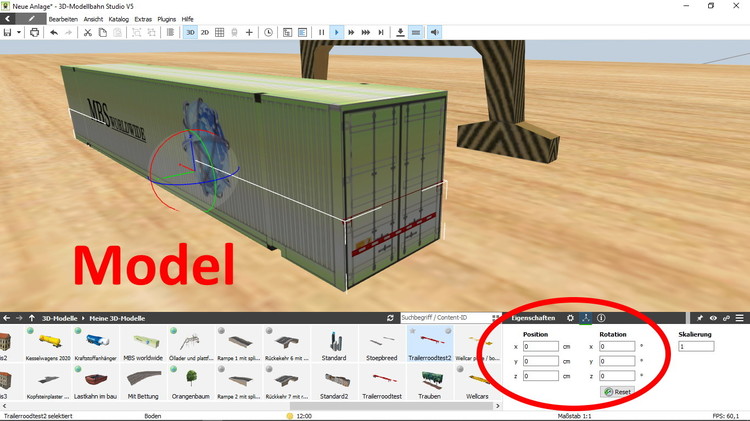Select the Standard2 model thumbnail
750x421 pixels.
334,382
